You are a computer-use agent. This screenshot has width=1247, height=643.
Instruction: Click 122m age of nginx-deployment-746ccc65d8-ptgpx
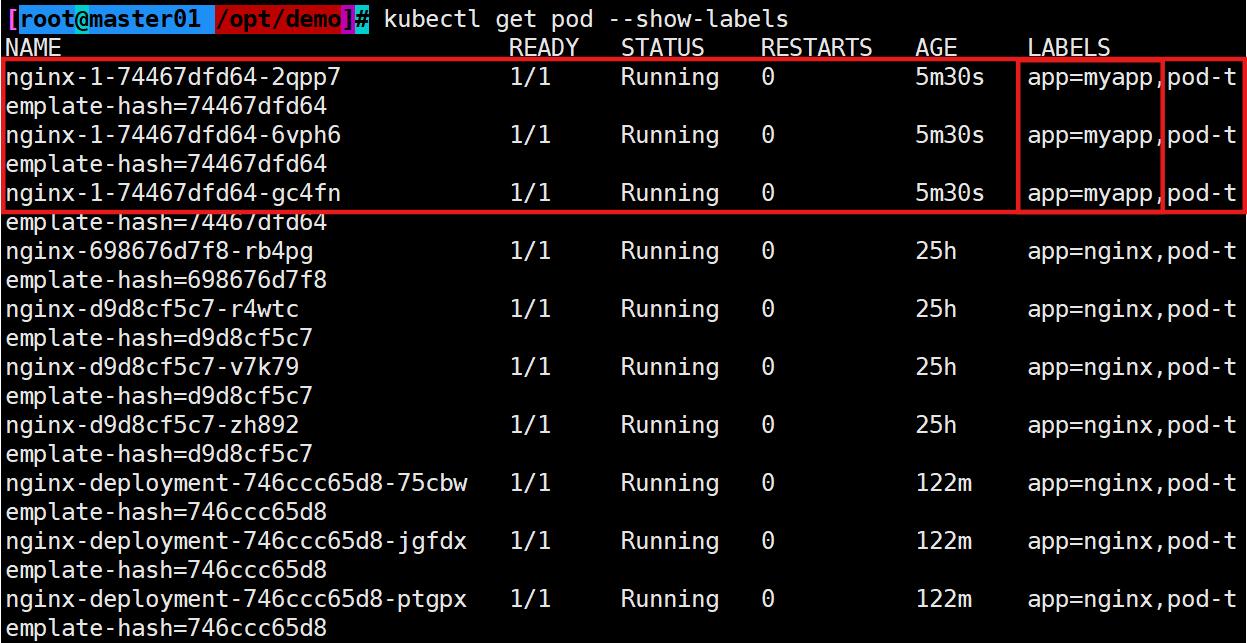(943, 599)
